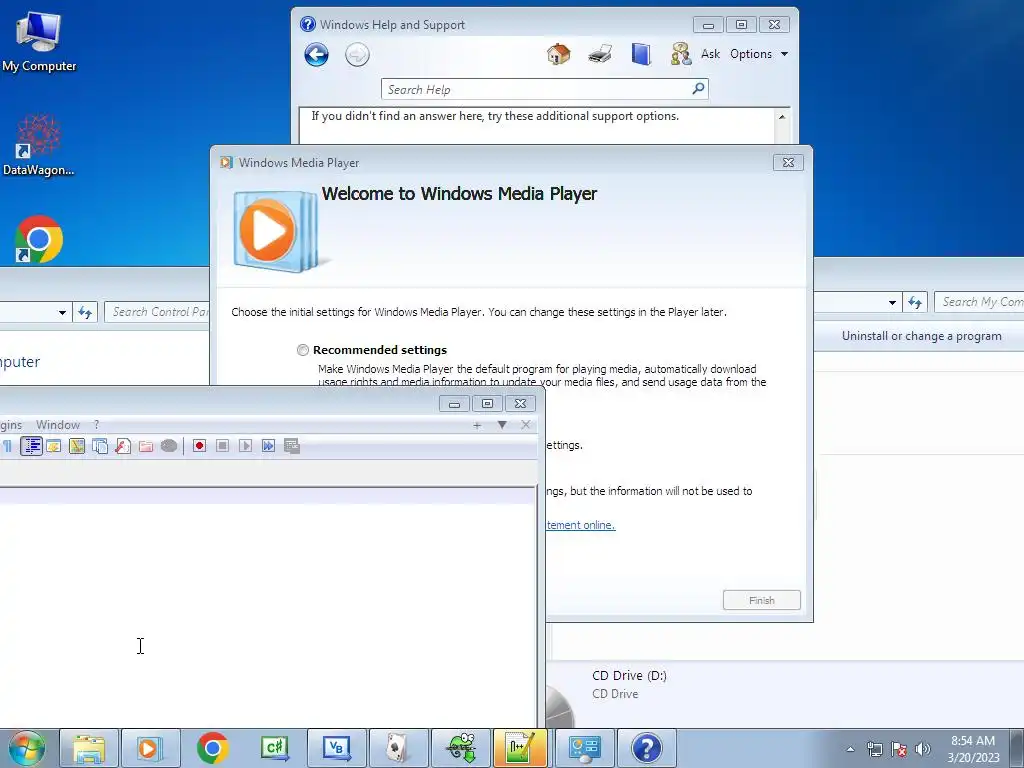Switch to Notepad++ on the taskbar
This screenshot has width=1024, height=768.
click(x=520, y=748)
